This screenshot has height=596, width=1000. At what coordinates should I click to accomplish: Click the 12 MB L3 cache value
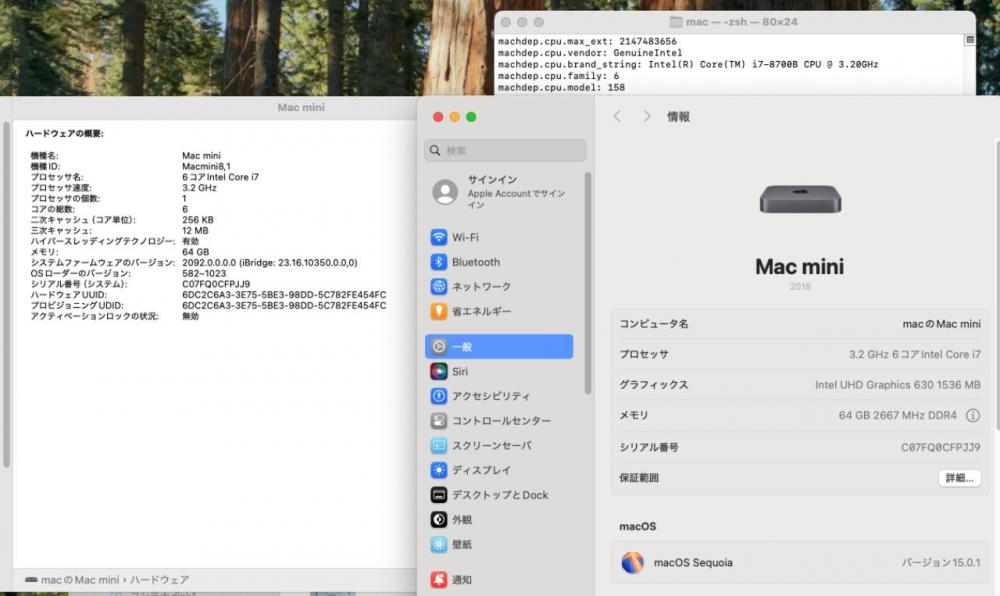coord(195,231)
